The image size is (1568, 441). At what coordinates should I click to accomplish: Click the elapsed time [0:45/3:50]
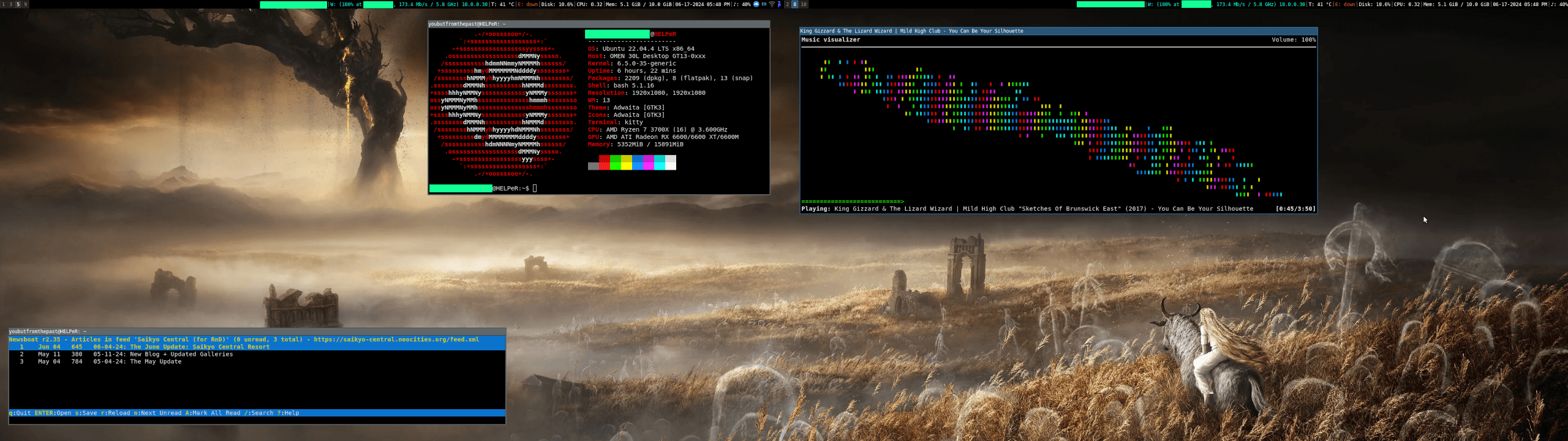(x=1295, y=209)
